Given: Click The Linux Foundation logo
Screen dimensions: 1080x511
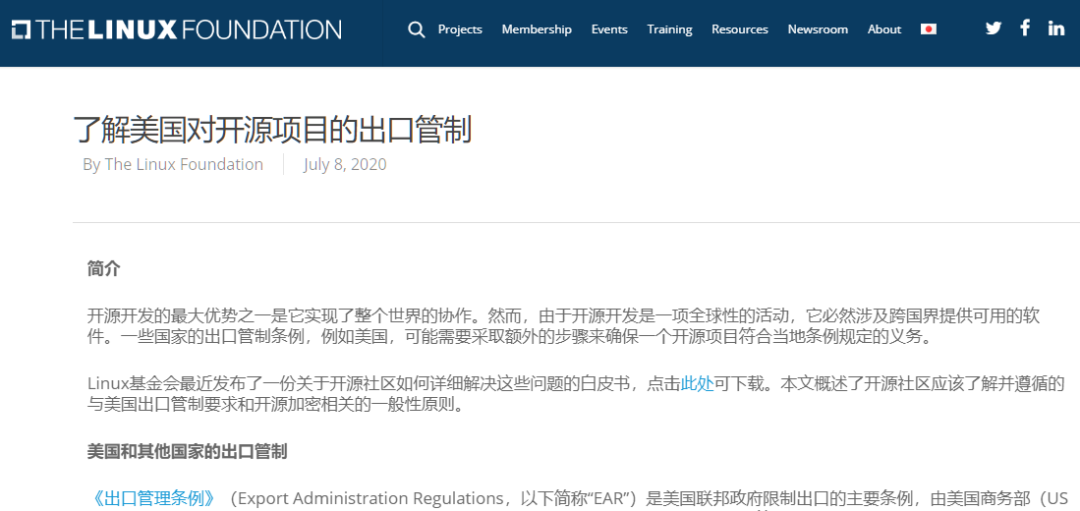Looking at the screenshot, I should (x=176, y=29).
